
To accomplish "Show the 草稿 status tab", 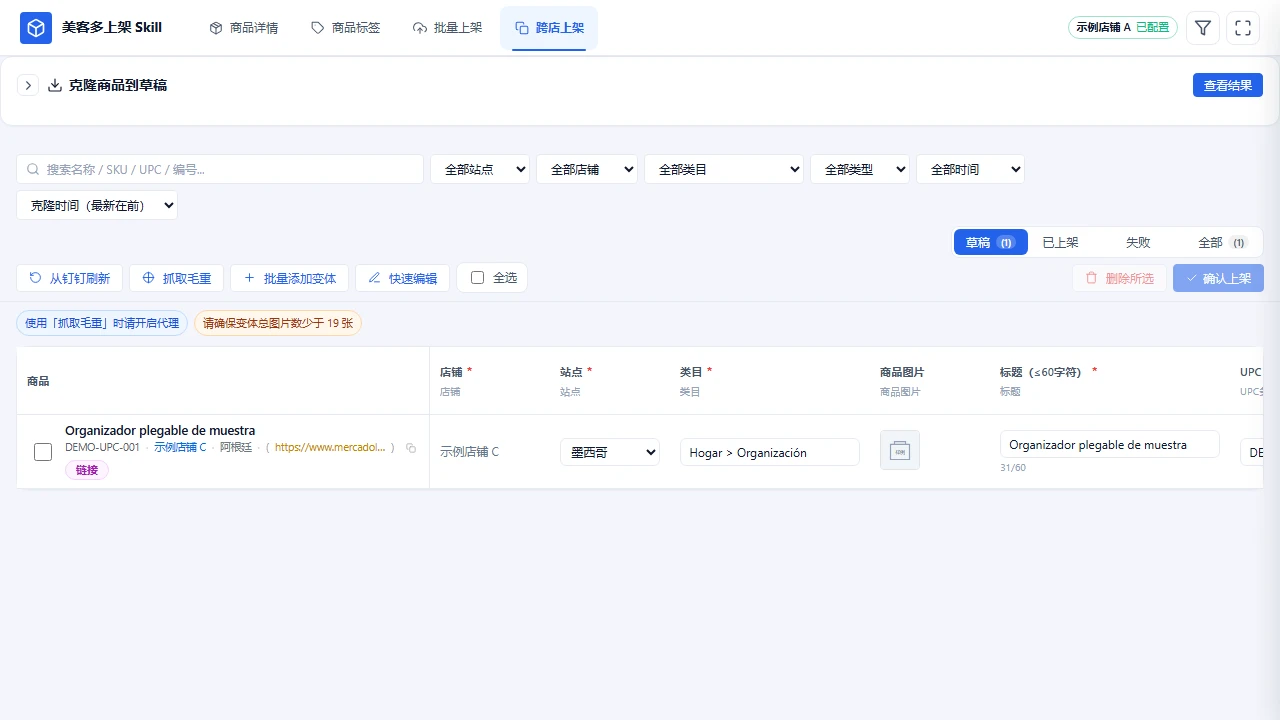I will point(991,242).
